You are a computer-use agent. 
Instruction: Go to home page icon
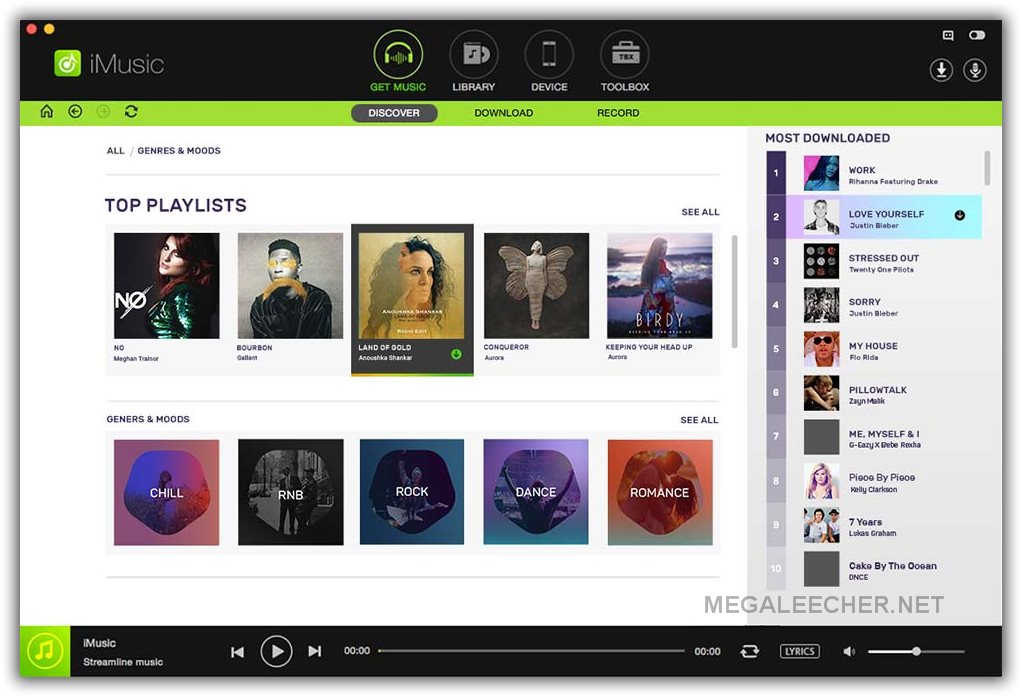pos(47,111)
